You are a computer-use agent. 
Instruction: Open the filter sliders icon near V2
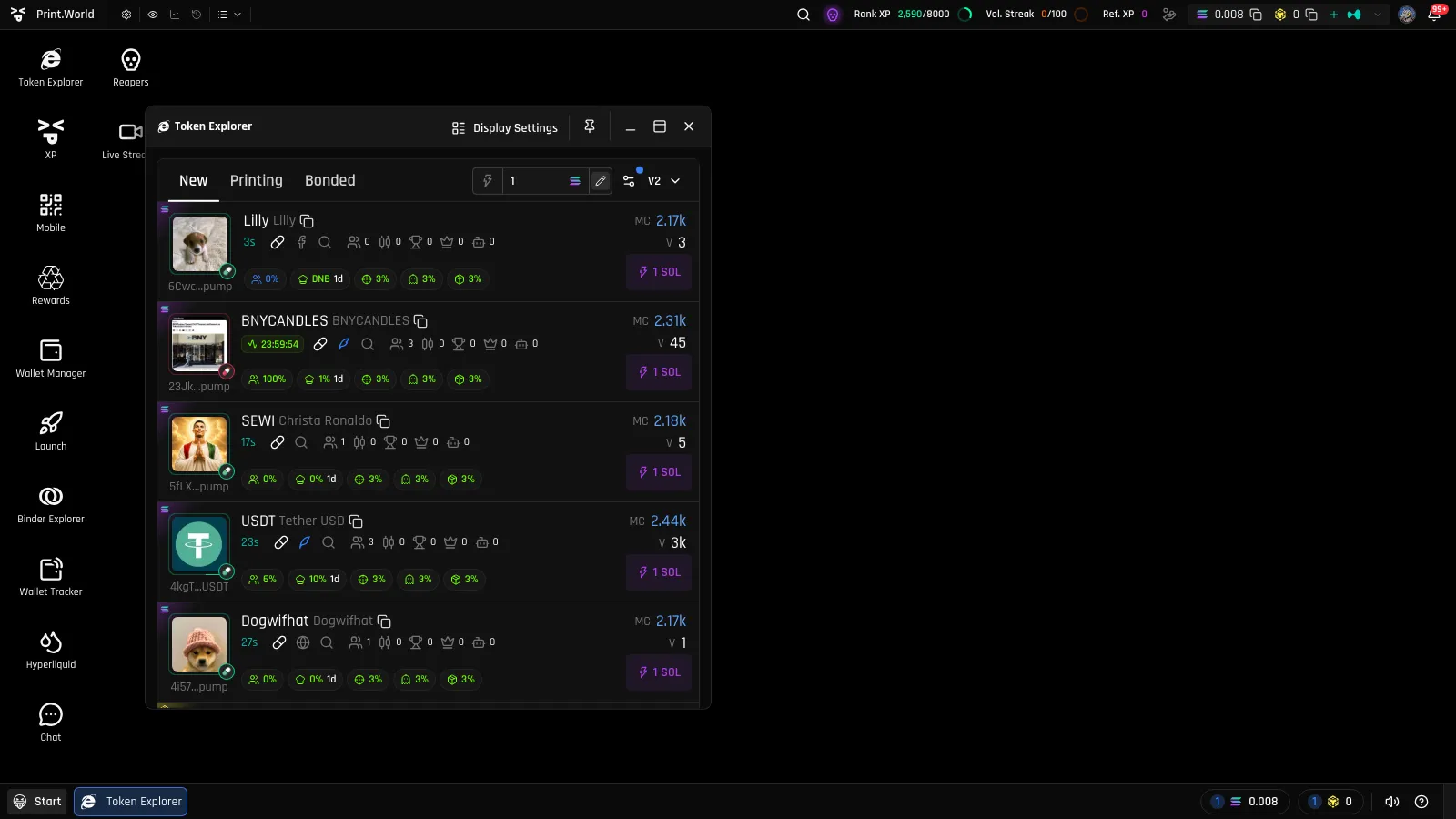[x=629, y=181]
